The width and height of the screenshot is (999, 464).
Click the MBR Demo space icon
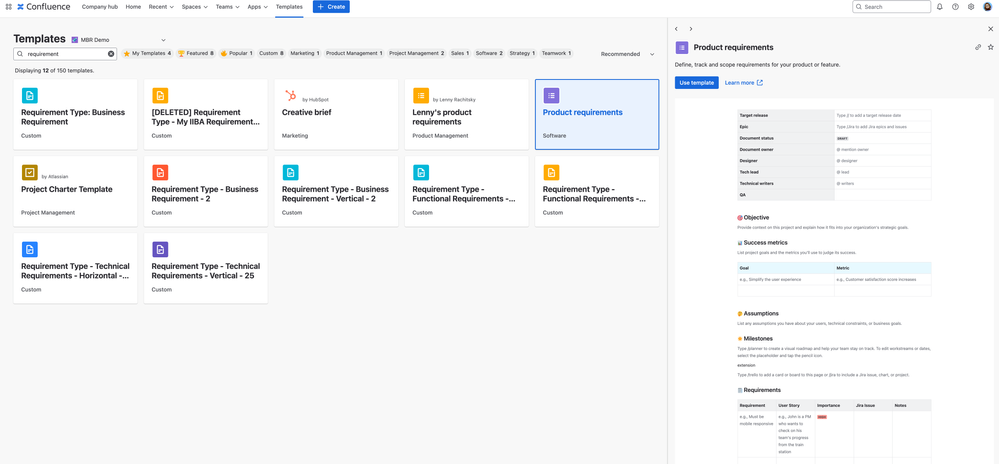[75, 40]
